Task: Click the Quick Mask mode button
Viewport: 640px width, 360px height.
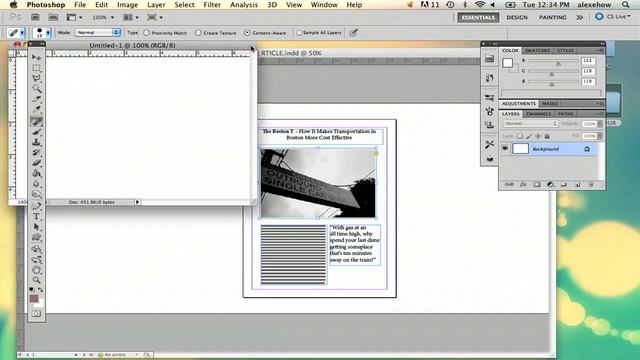Action: point(36,314)
